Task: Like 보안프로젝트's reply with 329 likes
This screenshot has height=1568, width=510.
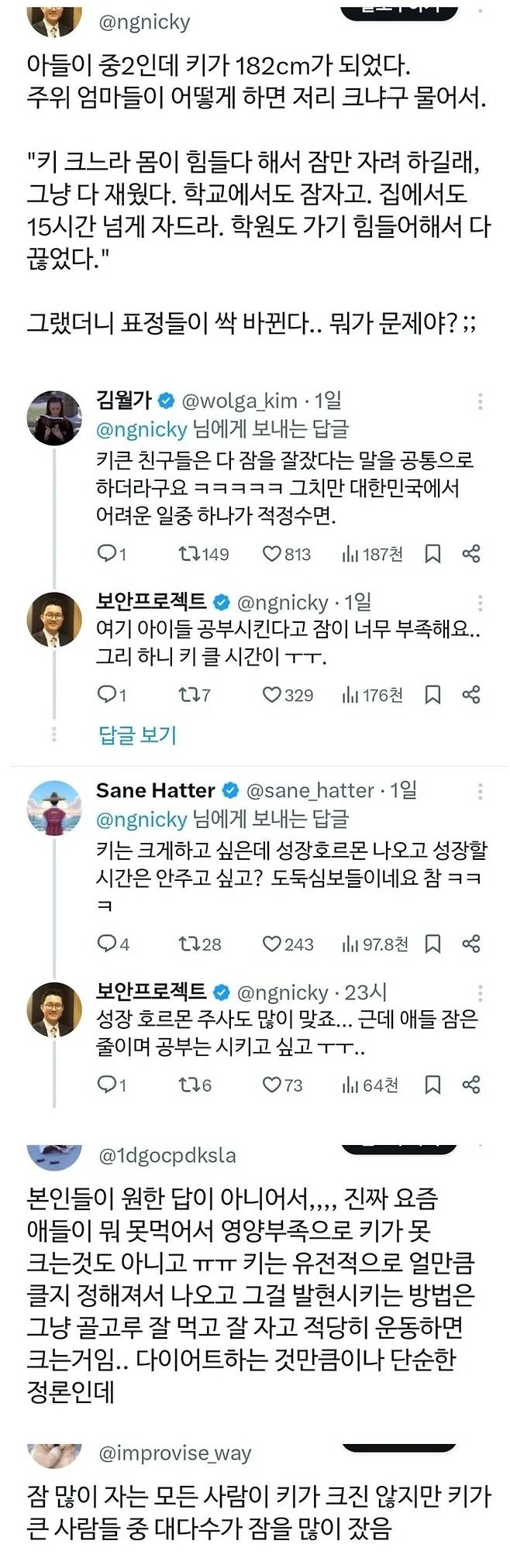Action: click(x=273, y=695)
